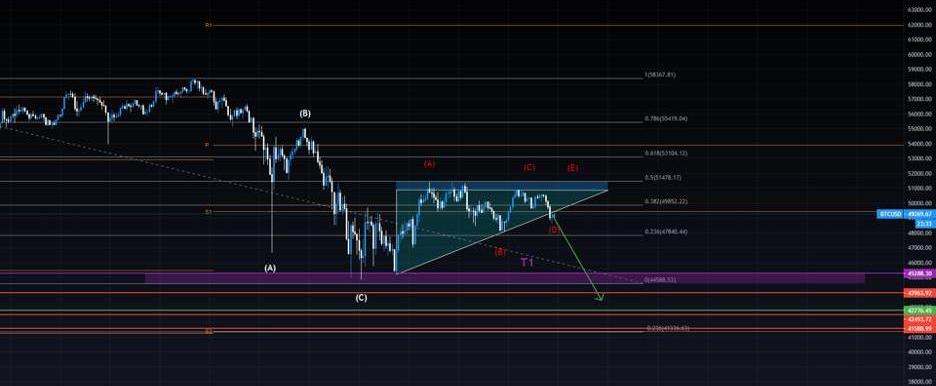Select the white (C) wave label
Screen dimensions: 936x386
[361, 298]
